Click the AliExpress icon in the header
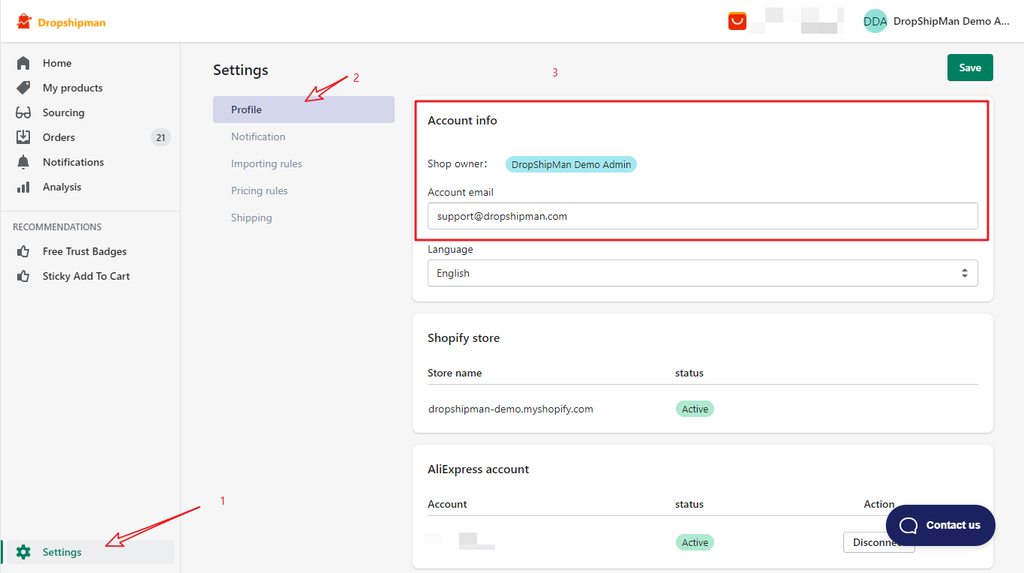The height and width of the screenshot is (573, 1024). [737, 22]
